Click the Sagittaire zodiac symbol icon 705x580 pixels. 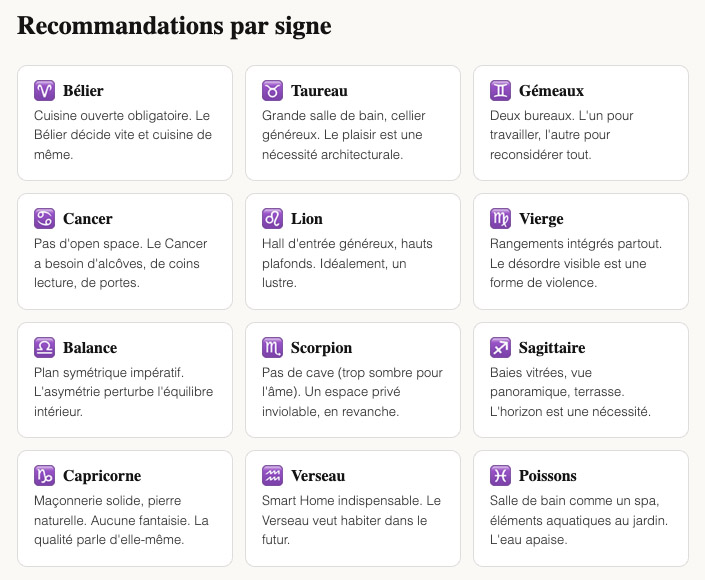click(500, 348)
